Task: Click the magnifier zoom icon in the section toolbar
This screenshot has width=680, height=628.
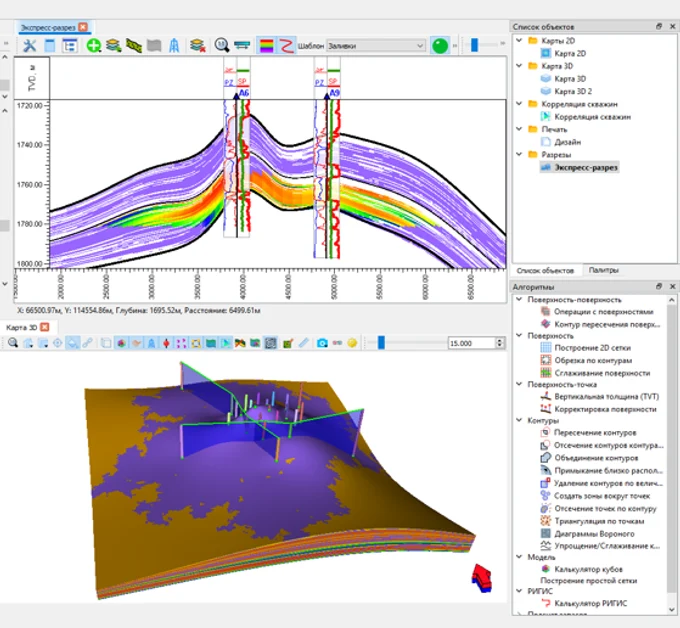Action: [x=221, y=46]
